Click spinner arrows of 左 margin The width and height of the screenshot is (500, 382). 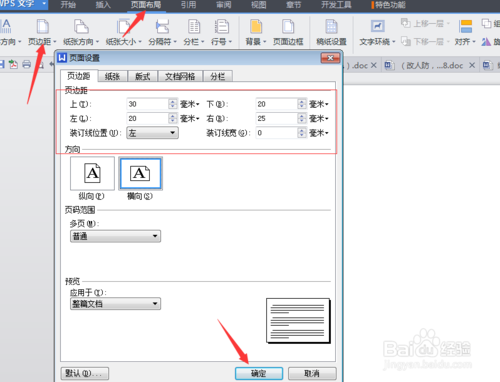click(173, 118)
